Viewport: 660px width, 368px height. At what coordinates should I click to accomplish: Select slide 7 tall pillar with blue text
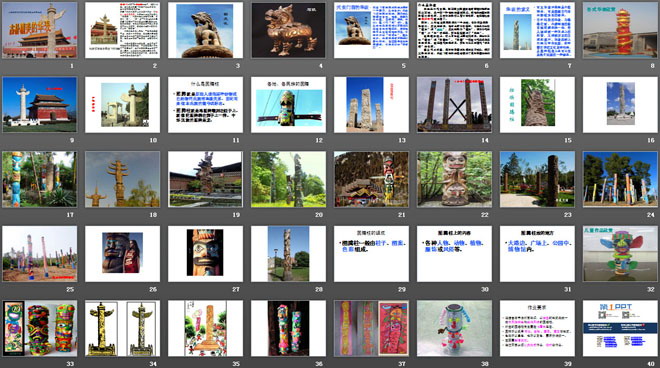click(537, 30)
